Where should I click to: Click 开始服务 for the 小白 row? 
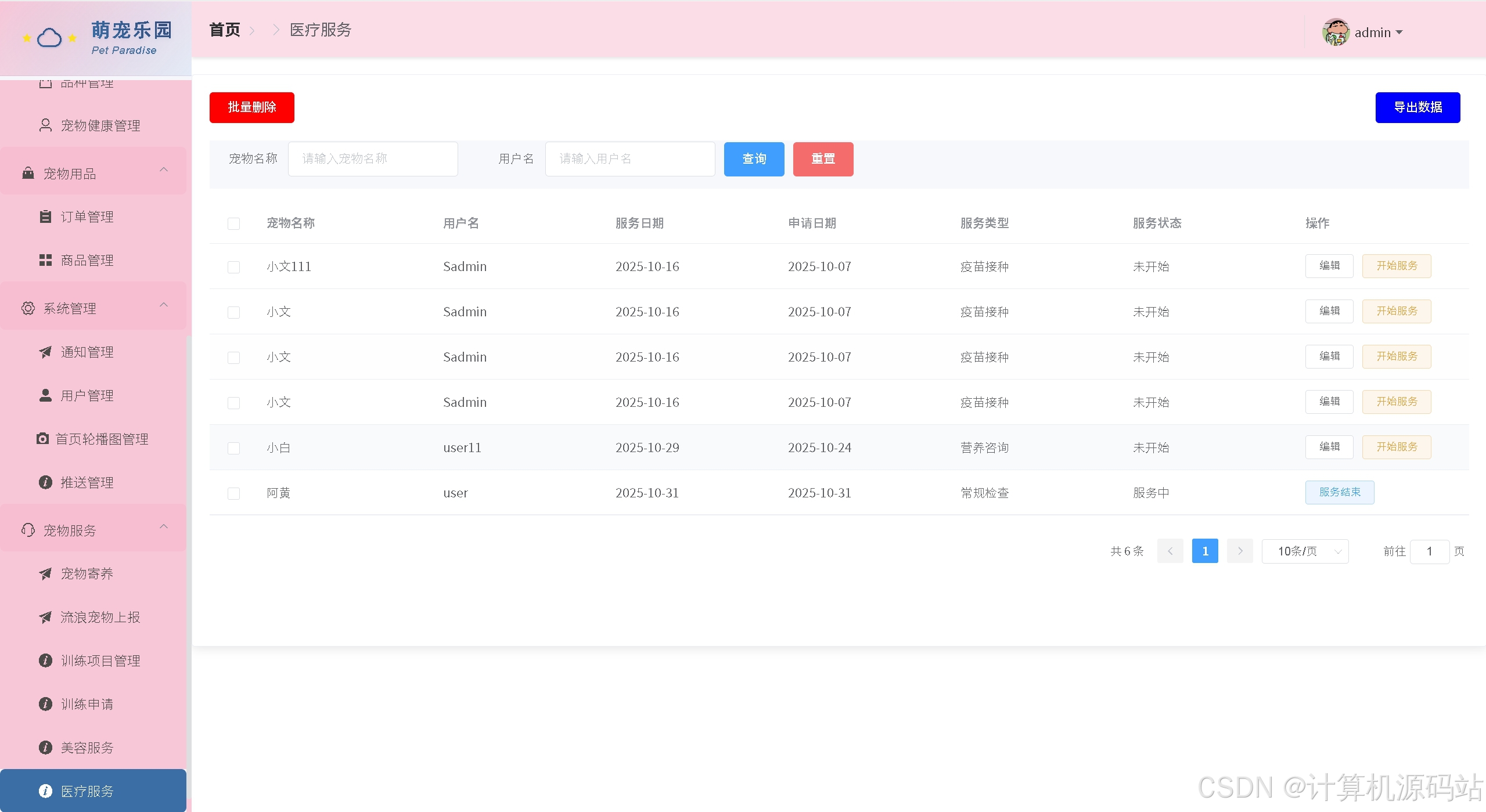pos(1397,447)
